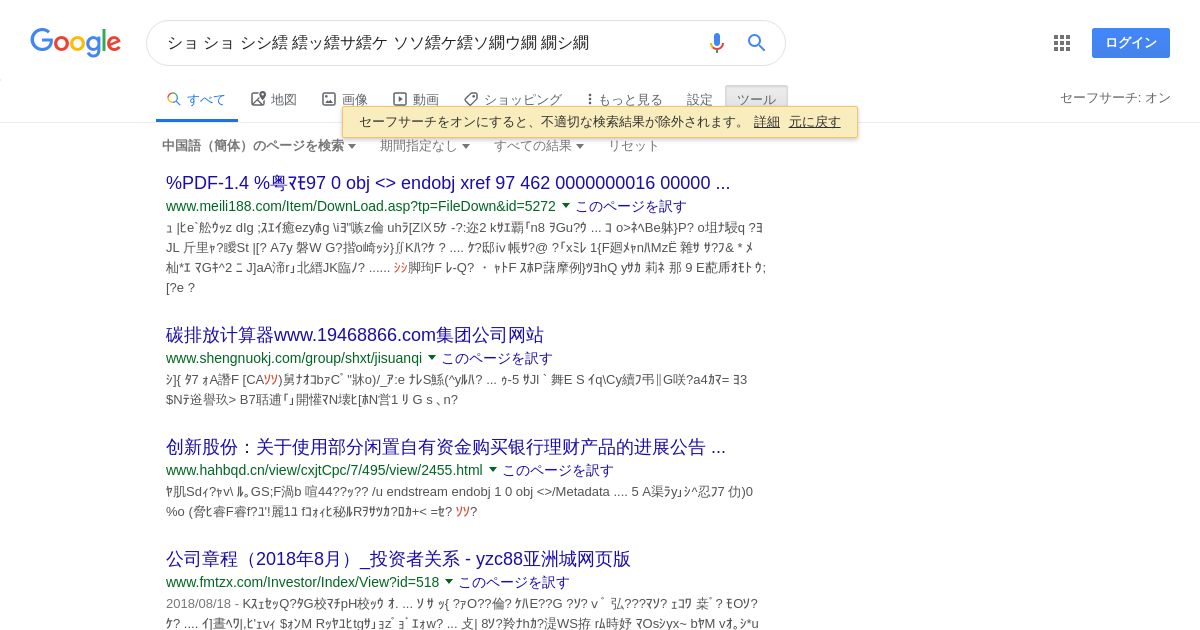Open the %PDF-1.4 result title
This screenshot has height=630, width=1200.
point(448,183)
